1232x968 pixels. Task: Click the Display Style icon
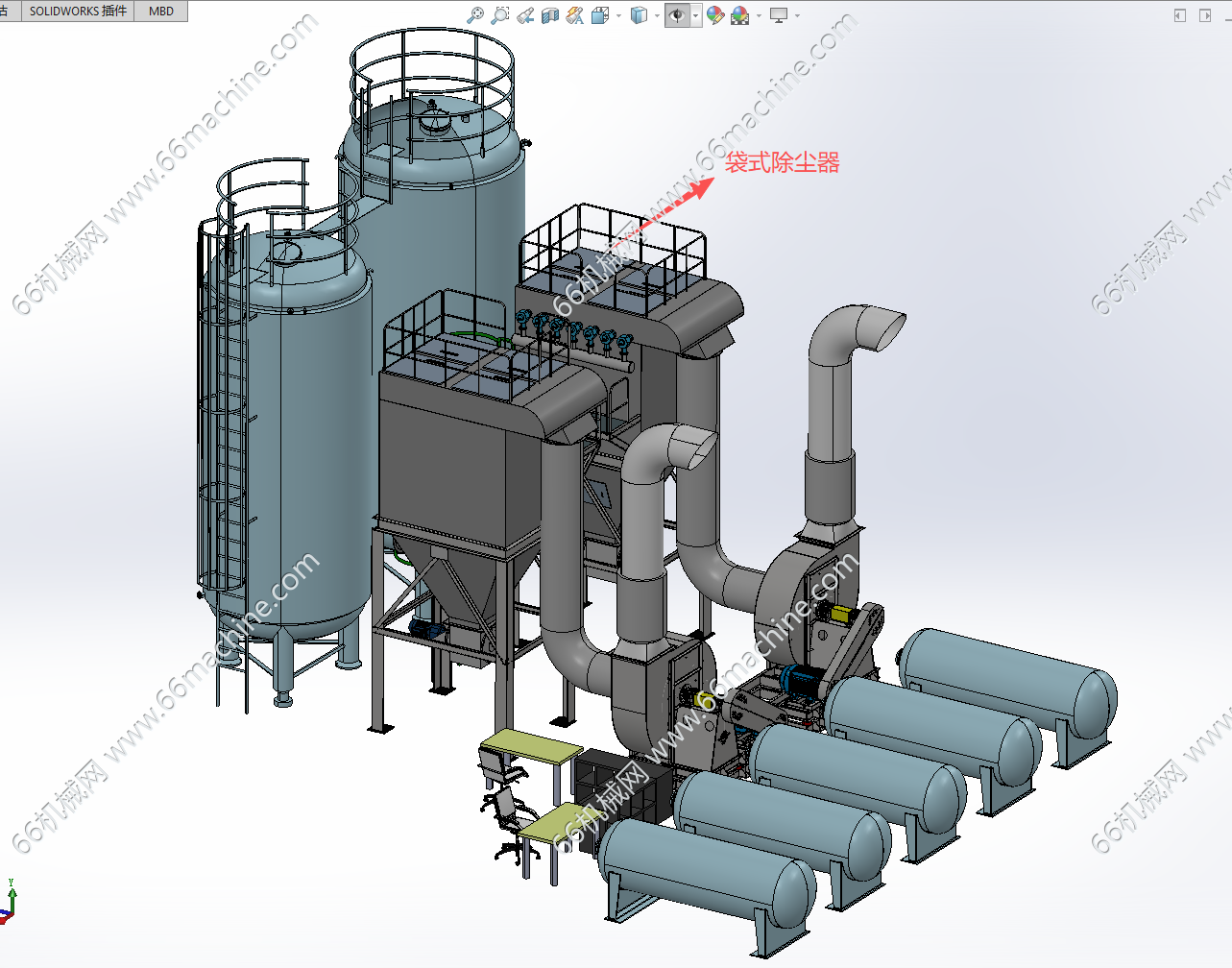(639, 15)
